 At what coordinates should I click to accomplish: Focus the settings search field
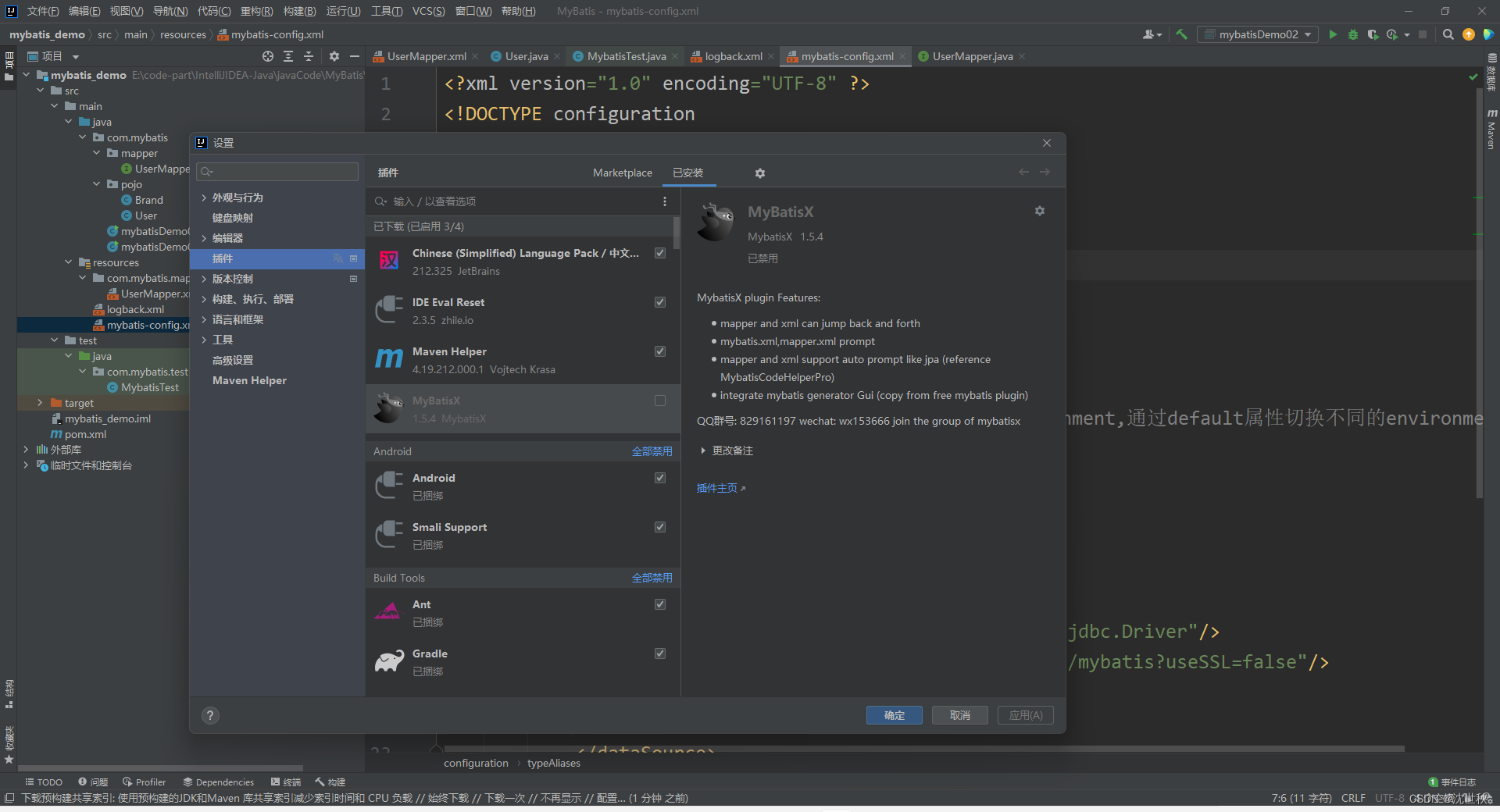277,172
